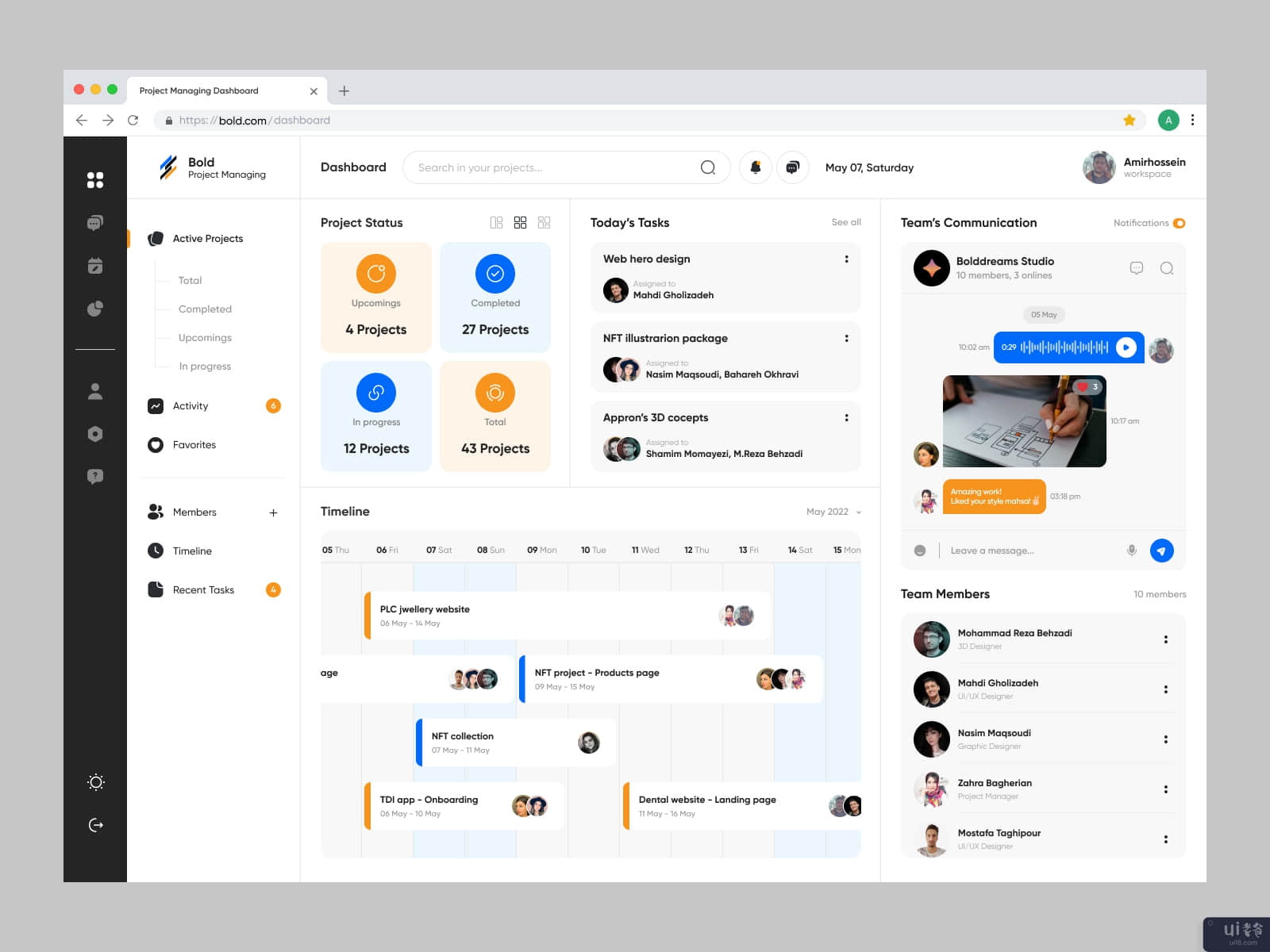Viewport: 1270px width, 952px height.
Task: Click See all in Today's Tasks
Action: point(845,222)
